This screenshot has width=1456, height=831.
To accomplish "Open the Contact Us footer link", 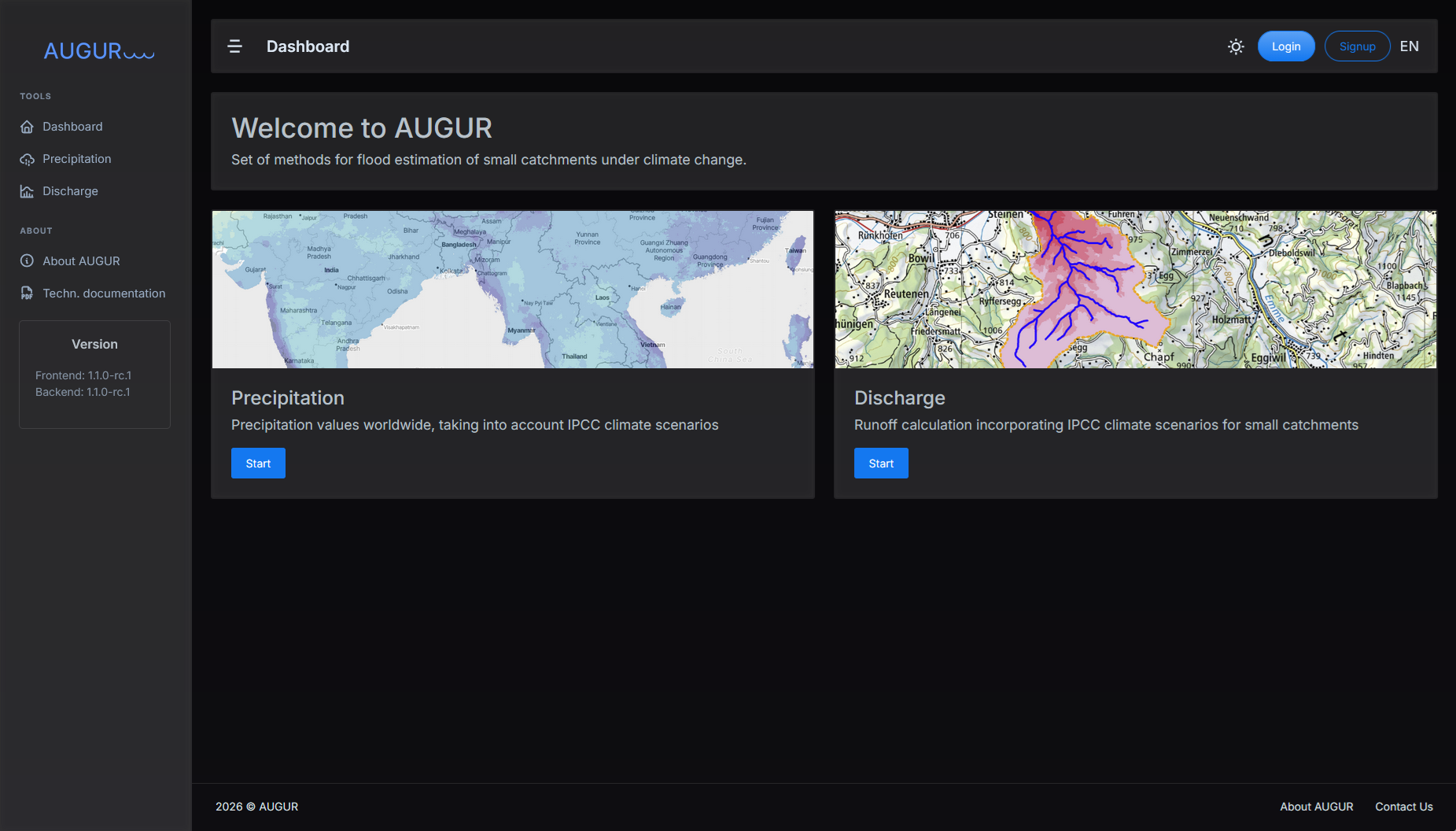I will (x=1404, y=807).
